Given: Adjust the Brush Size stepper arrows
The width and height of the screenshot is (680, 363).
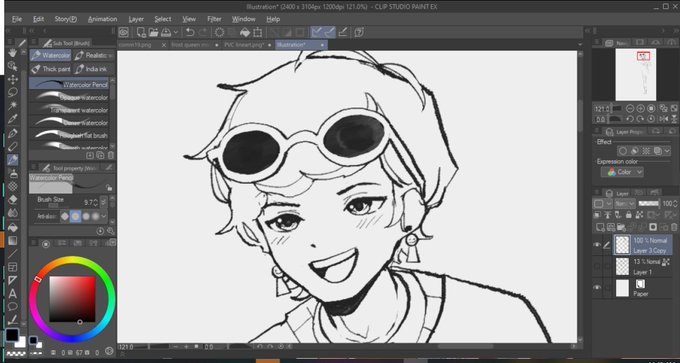Looking at the screenshot, I should pyautogui.click(x=96, y=203).
